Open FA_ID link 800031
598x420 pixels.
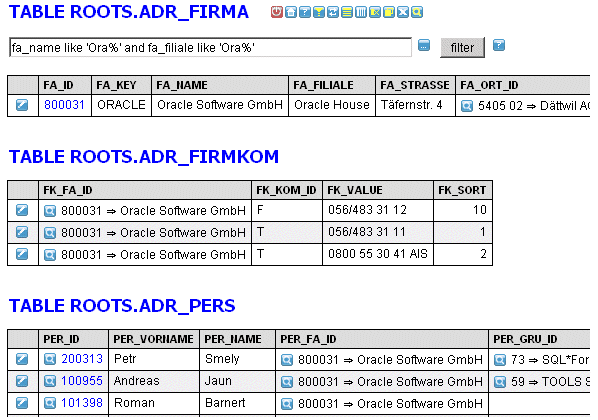[64, 105]
